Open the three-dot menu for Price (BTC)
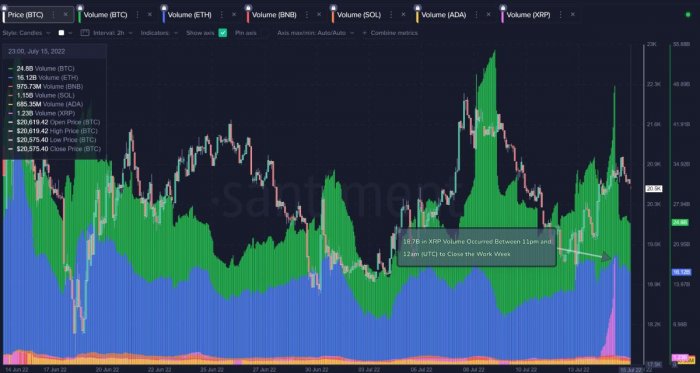 [x=54, y=15]
